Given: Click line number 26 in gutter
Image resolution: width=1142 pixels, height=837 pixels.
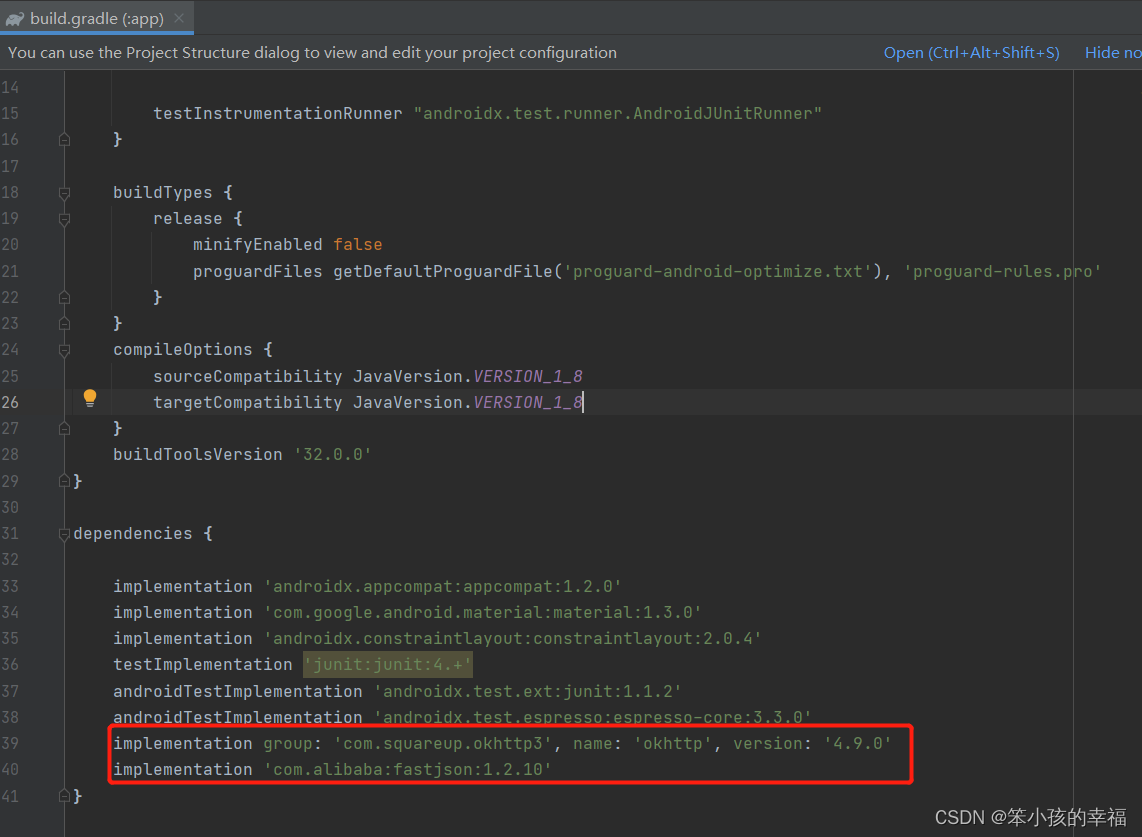Looking at the screenshot, I should click(10, 402).
